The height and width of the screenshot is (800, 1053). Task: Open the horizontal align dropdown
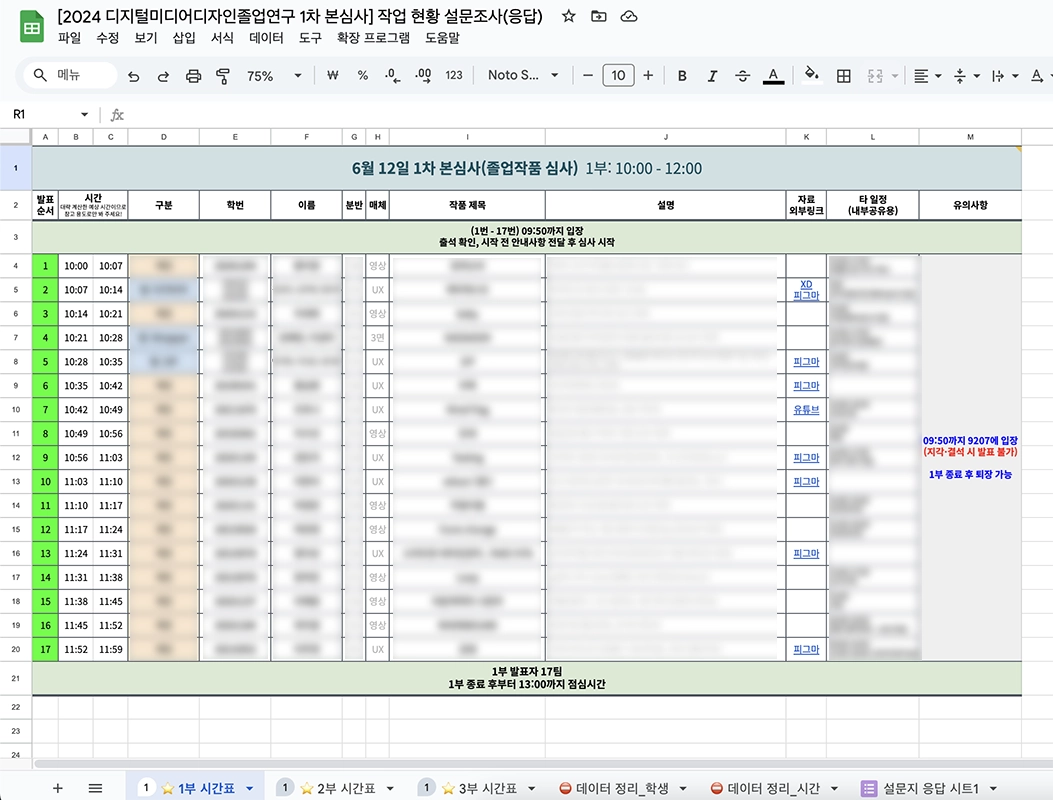(925, 76)
